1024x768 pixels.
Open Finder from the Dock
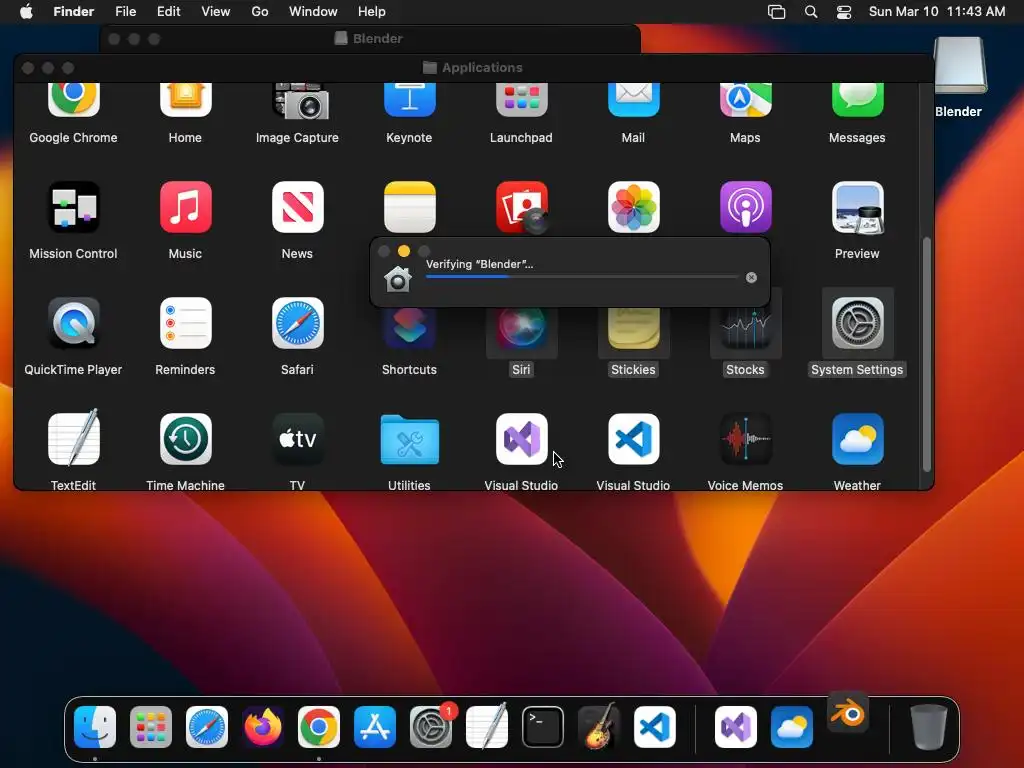95,727
